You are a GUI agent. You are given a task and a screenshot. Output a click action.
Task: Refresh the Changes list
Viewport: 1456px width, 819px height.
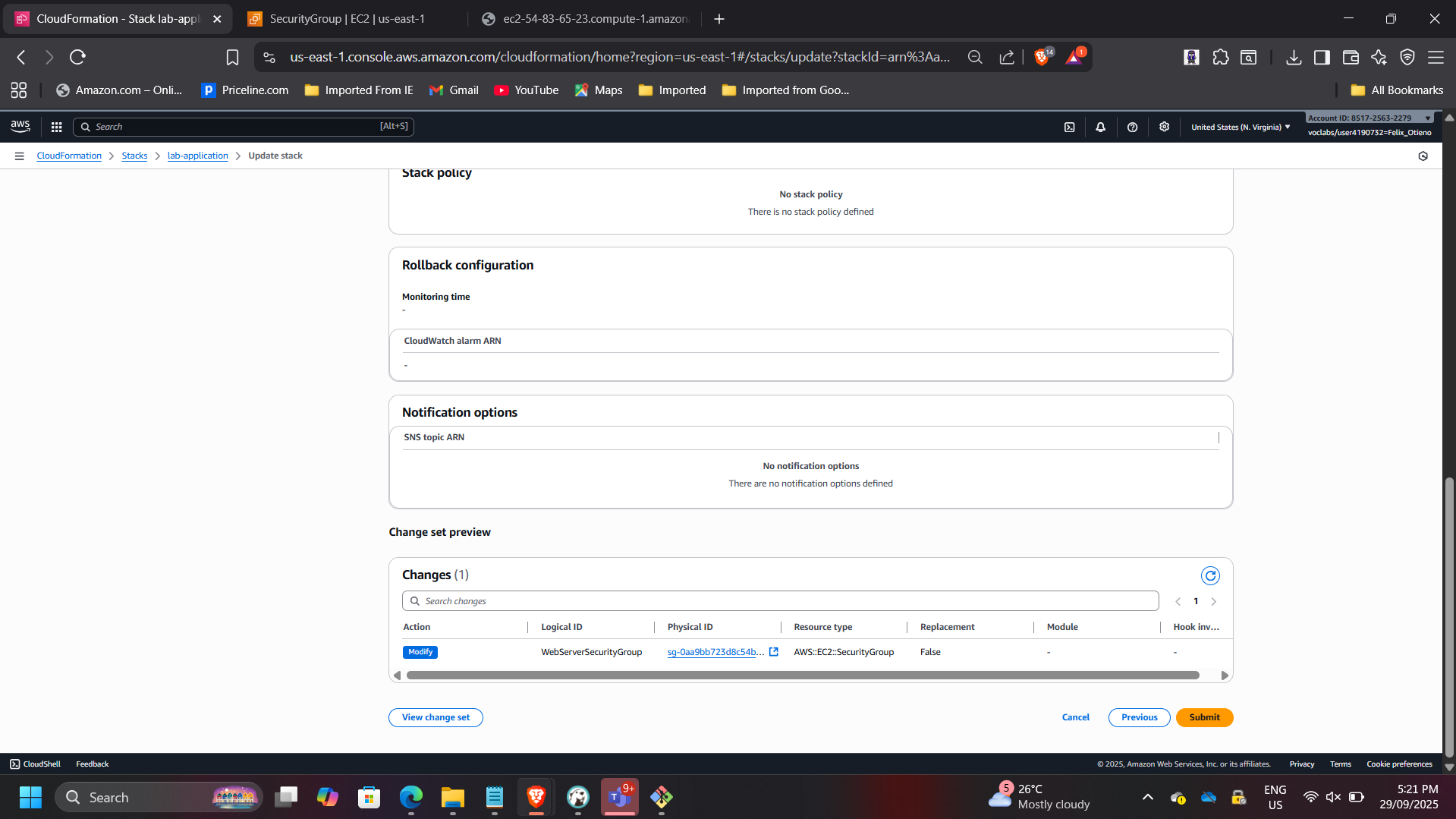point(1210,575)
